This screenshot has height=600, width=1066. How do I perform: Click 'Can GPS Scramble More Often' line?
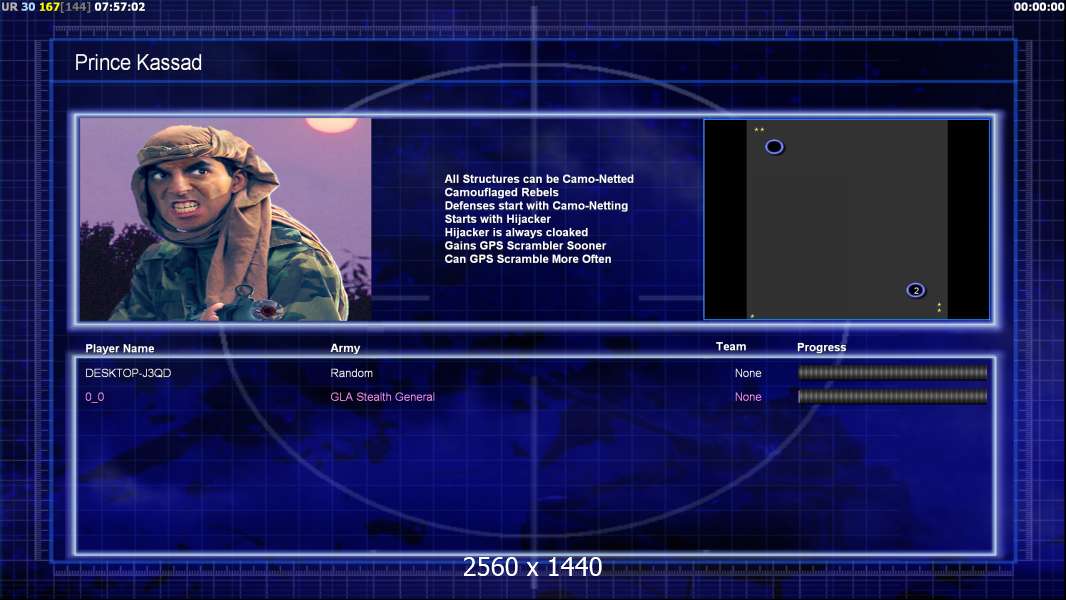coord(528,259)
